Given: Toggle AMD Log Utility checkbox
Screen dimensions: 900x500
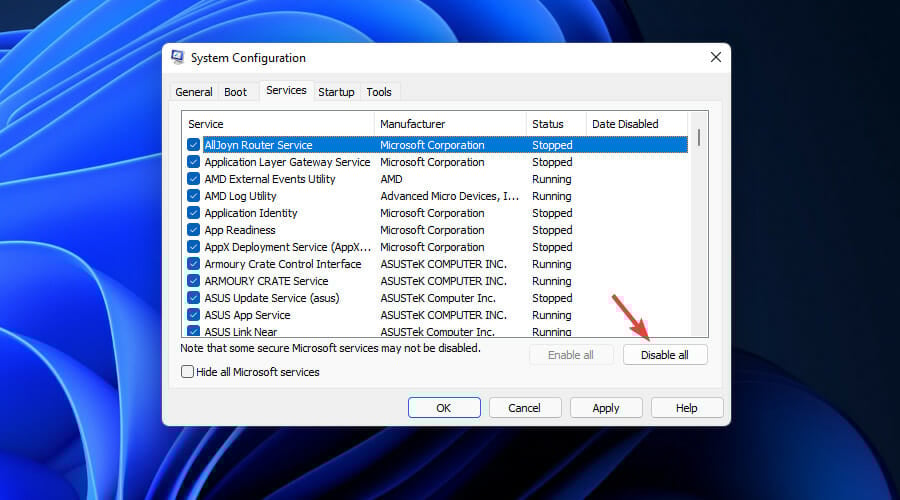Looking at the screenshot, I should click(x=193, y=196).
